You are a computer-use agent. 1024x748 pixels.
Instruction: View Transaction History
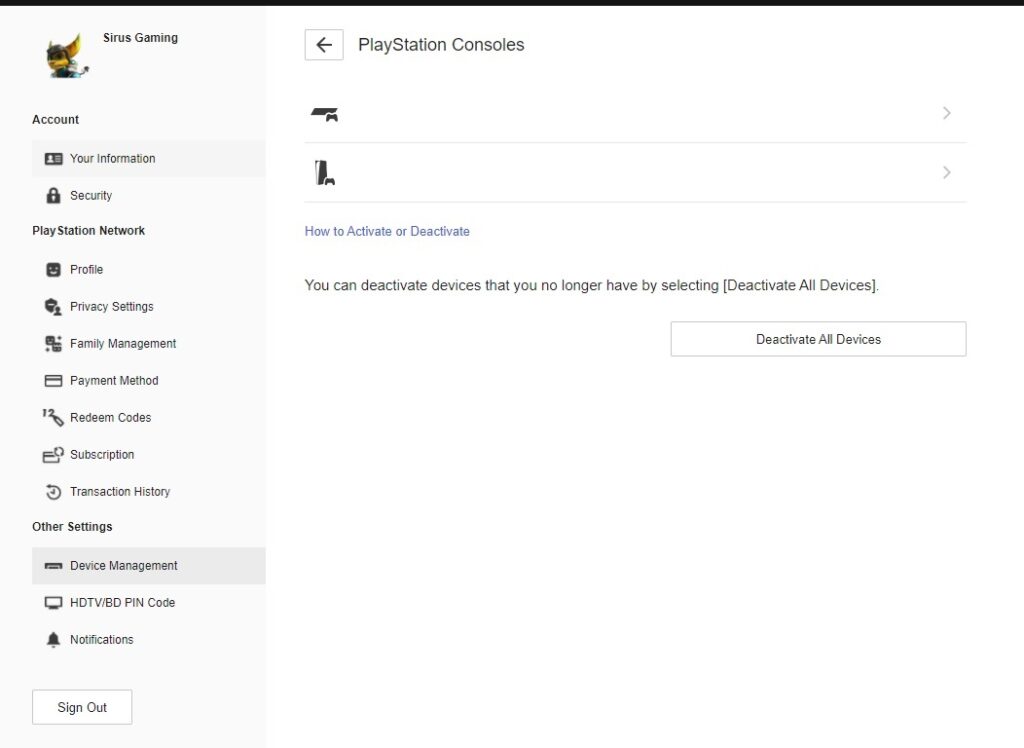149,492
